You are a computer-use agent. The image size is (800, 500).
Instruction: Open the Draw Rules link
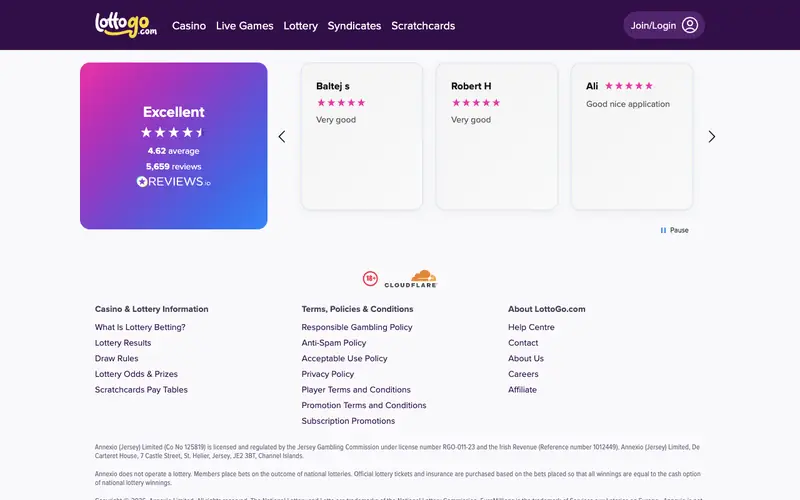116,358
